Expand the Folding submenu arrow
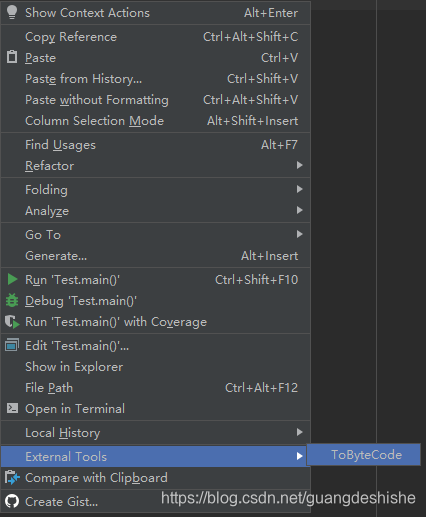Image resolution: width=426 pixels, height=517 pixels. click(299, 189)
